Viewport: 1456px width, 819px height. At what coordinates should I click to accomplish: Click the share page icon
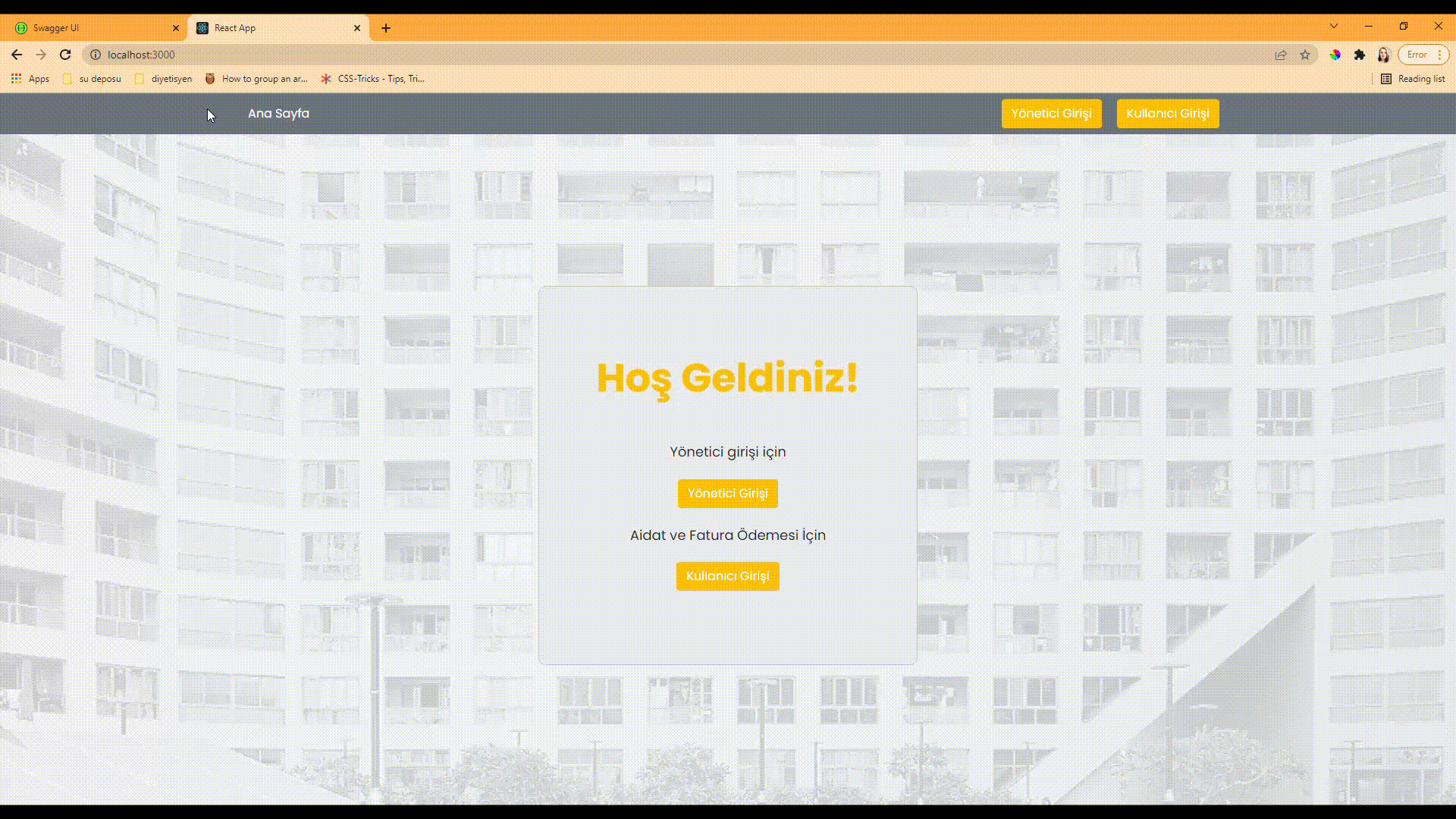1281,55
